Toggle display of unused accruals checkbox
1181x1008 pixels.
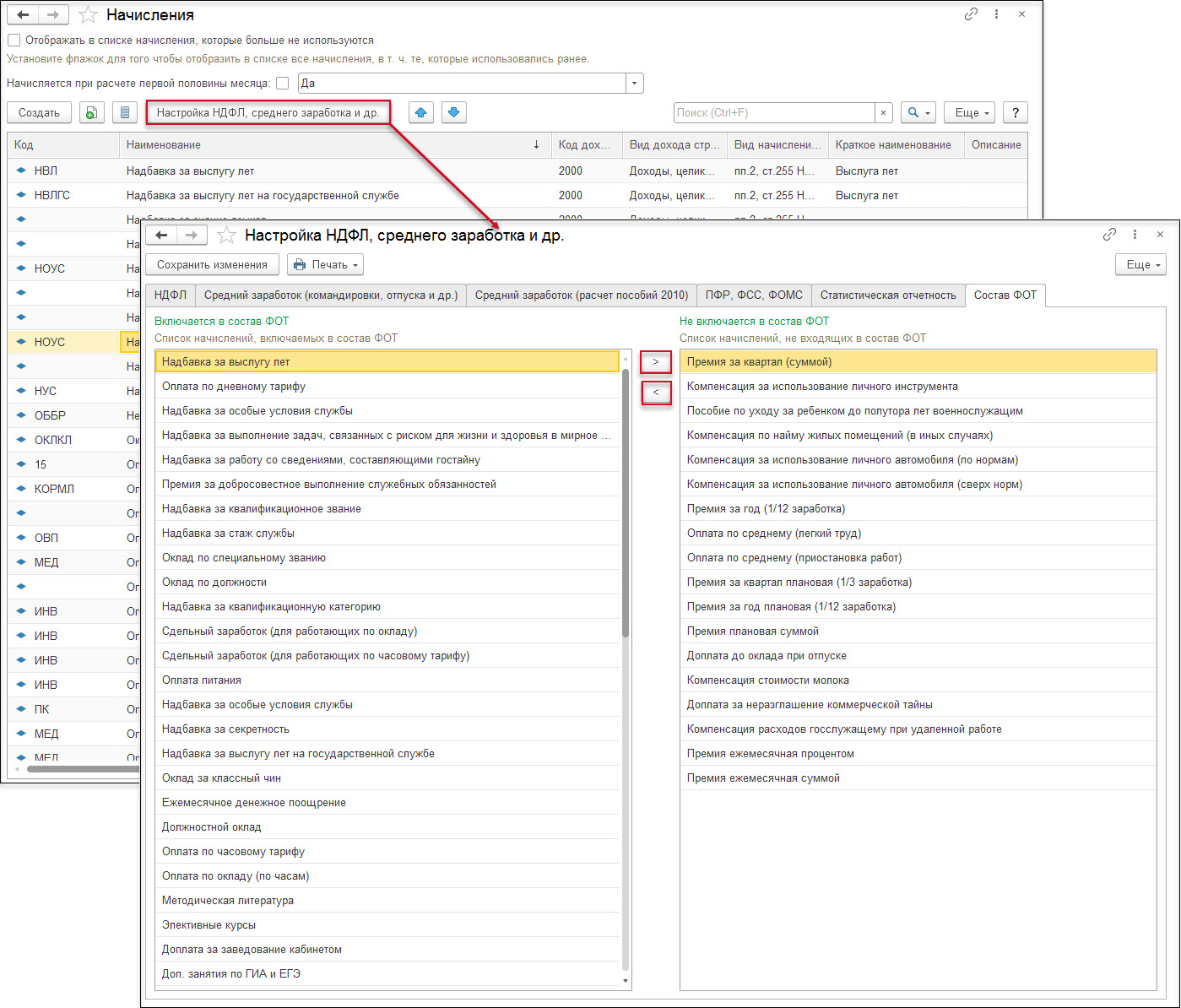pos(14,40)
